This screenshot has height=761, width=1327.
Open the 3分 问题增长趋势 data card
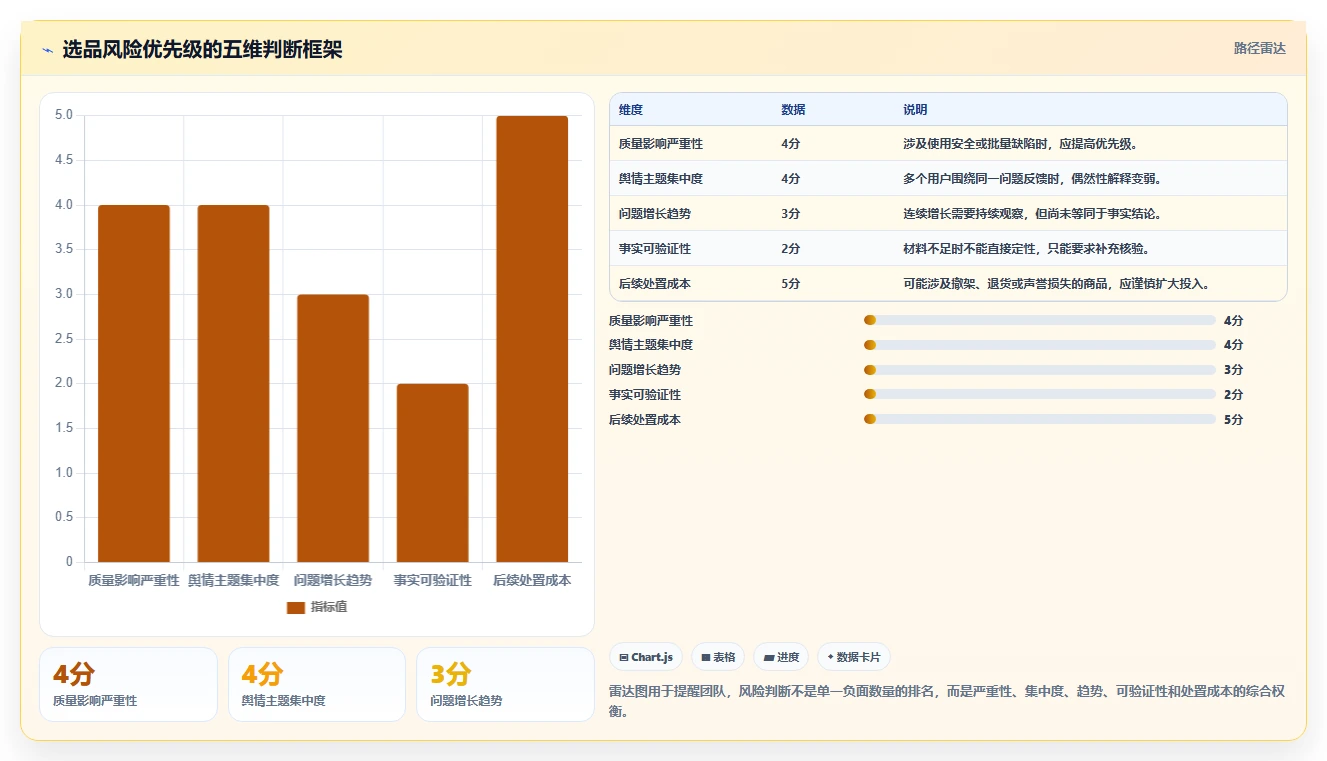(505, 684)
